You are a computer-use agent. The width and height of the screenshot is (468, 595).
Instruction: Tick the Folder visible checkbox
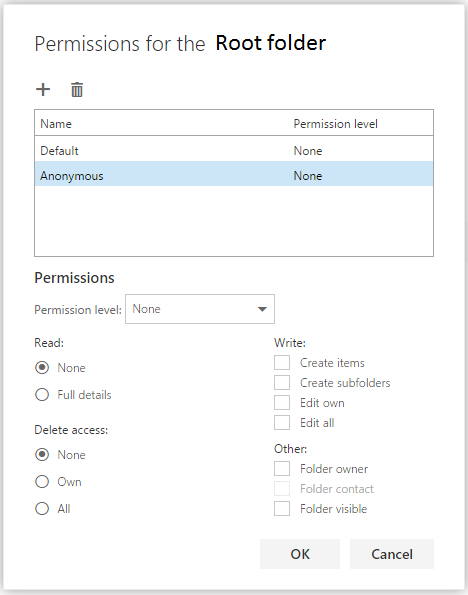click(x=282, y=508)
